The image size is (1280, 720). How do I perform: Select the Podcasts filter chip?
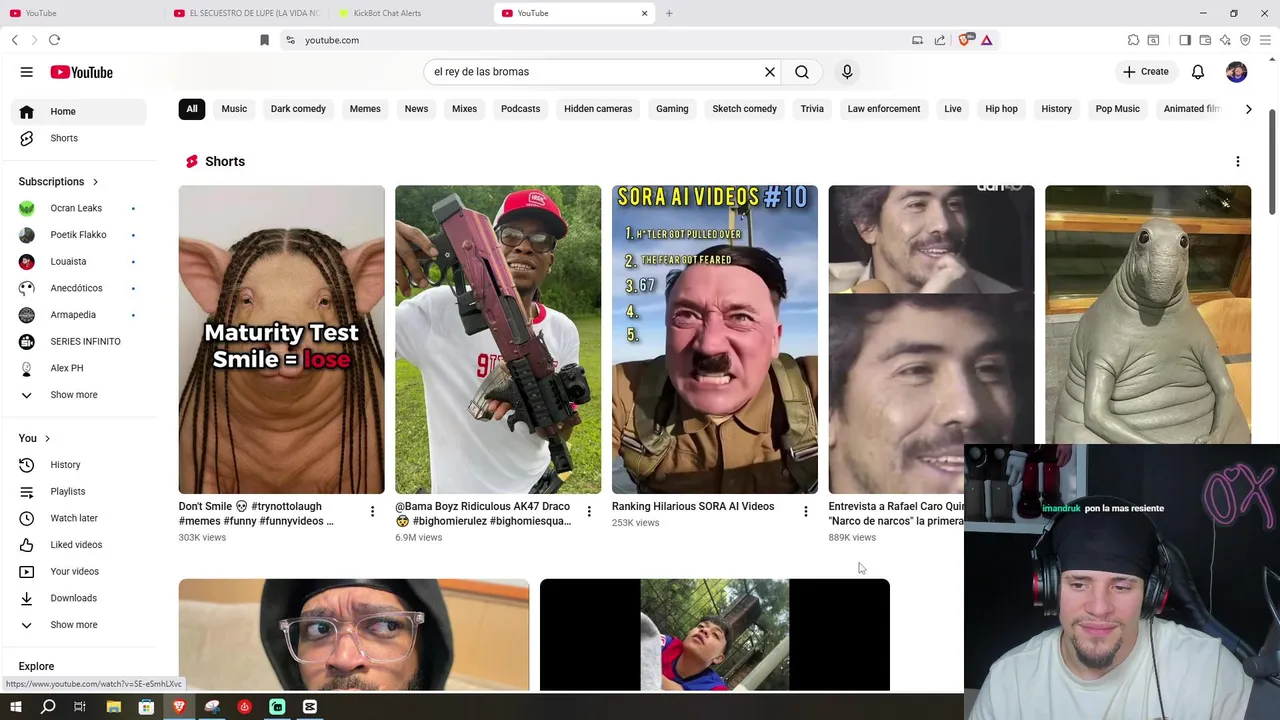[520, 109]
